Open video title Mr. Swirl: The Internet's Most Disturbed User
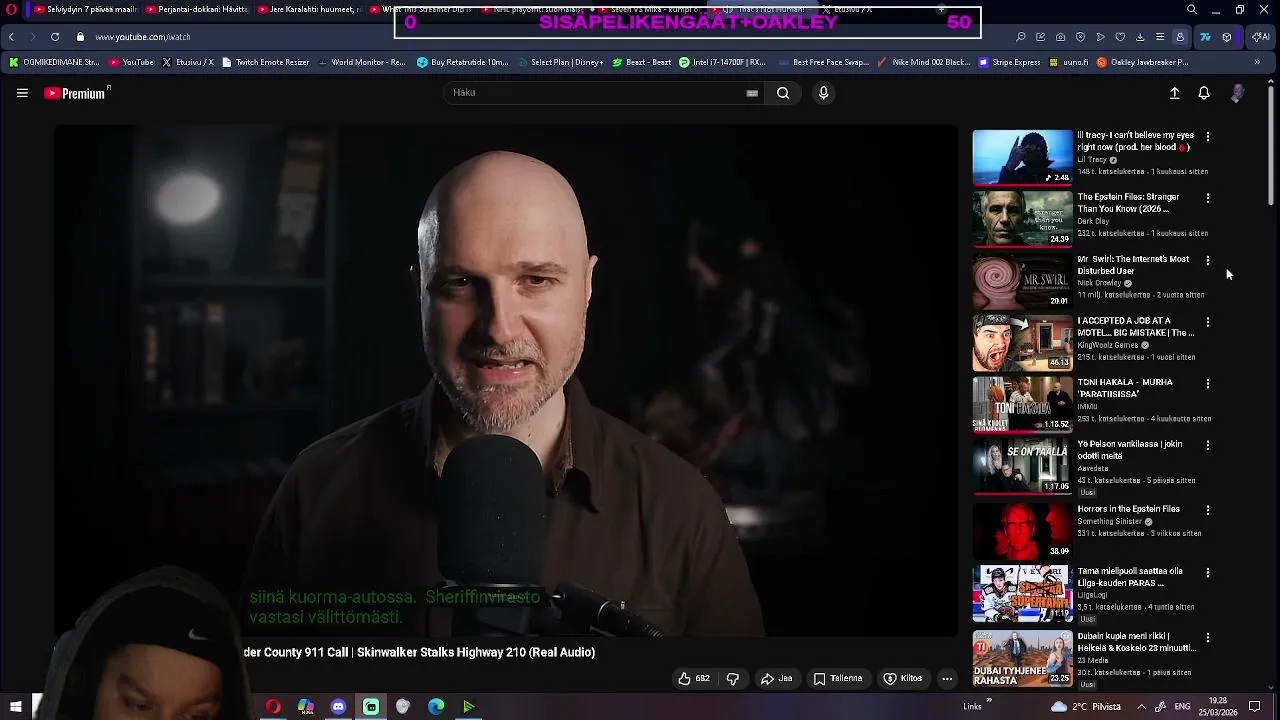This screenshot has width=1280, height=720. (1133, 265)
